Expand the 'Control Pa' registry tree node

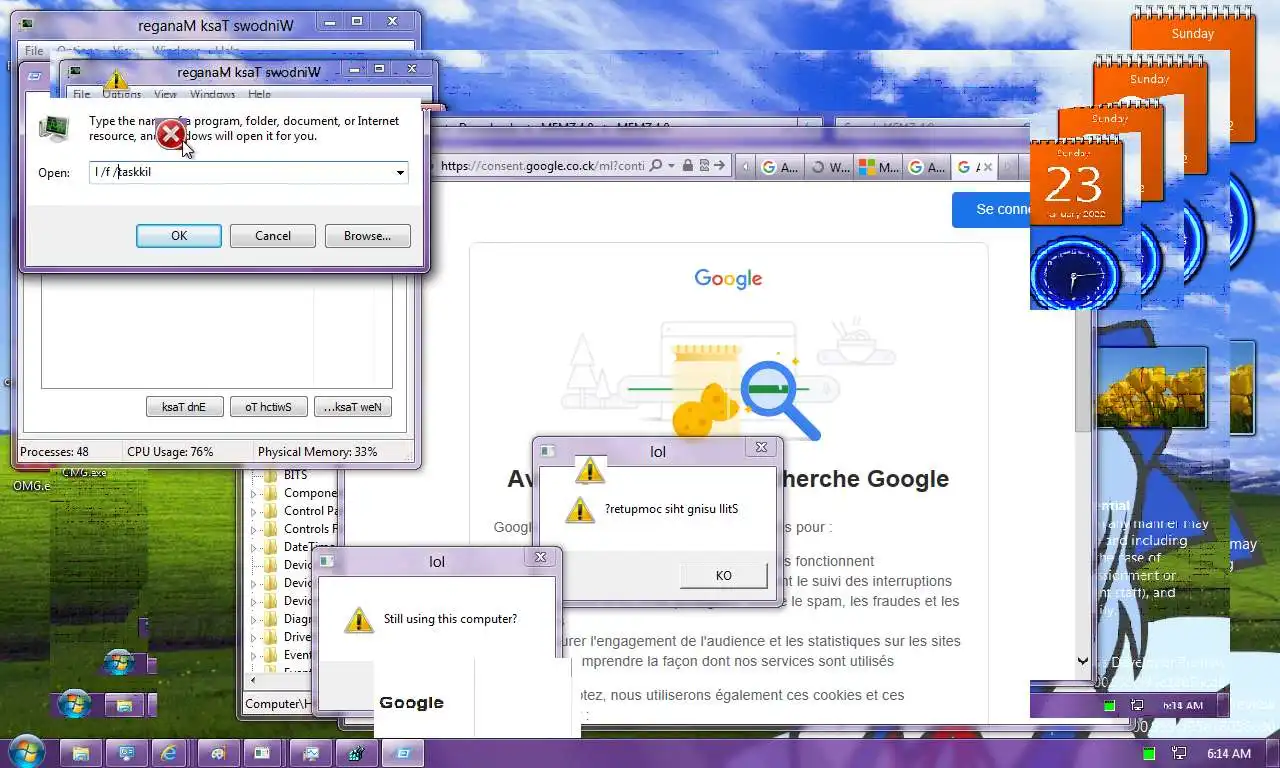click(x=253, y=511)
